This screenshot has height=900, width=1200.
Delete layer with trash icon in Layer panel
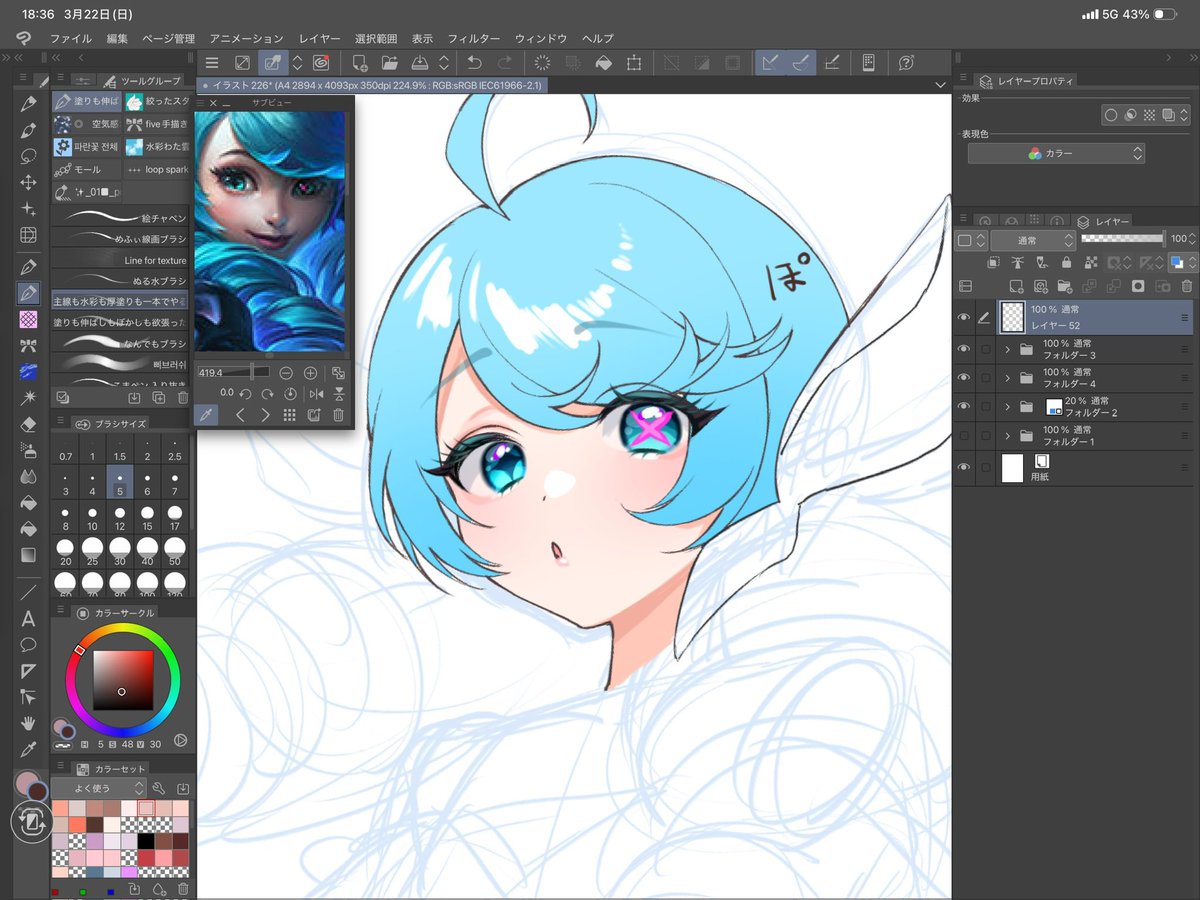[x=1186, y=286]
